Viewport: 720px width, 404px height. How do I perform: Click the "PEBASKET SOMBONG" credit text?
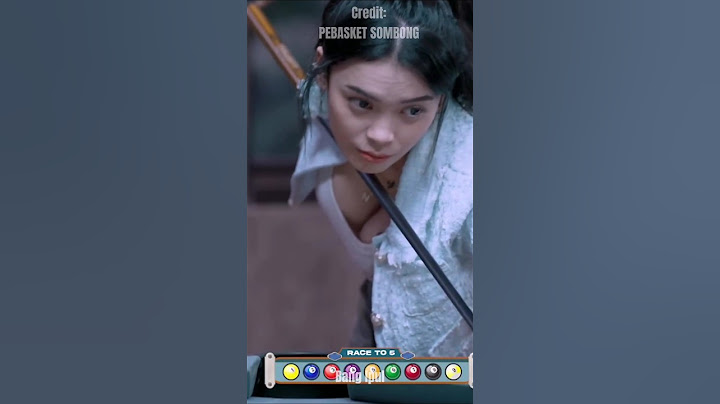point(369,33)
